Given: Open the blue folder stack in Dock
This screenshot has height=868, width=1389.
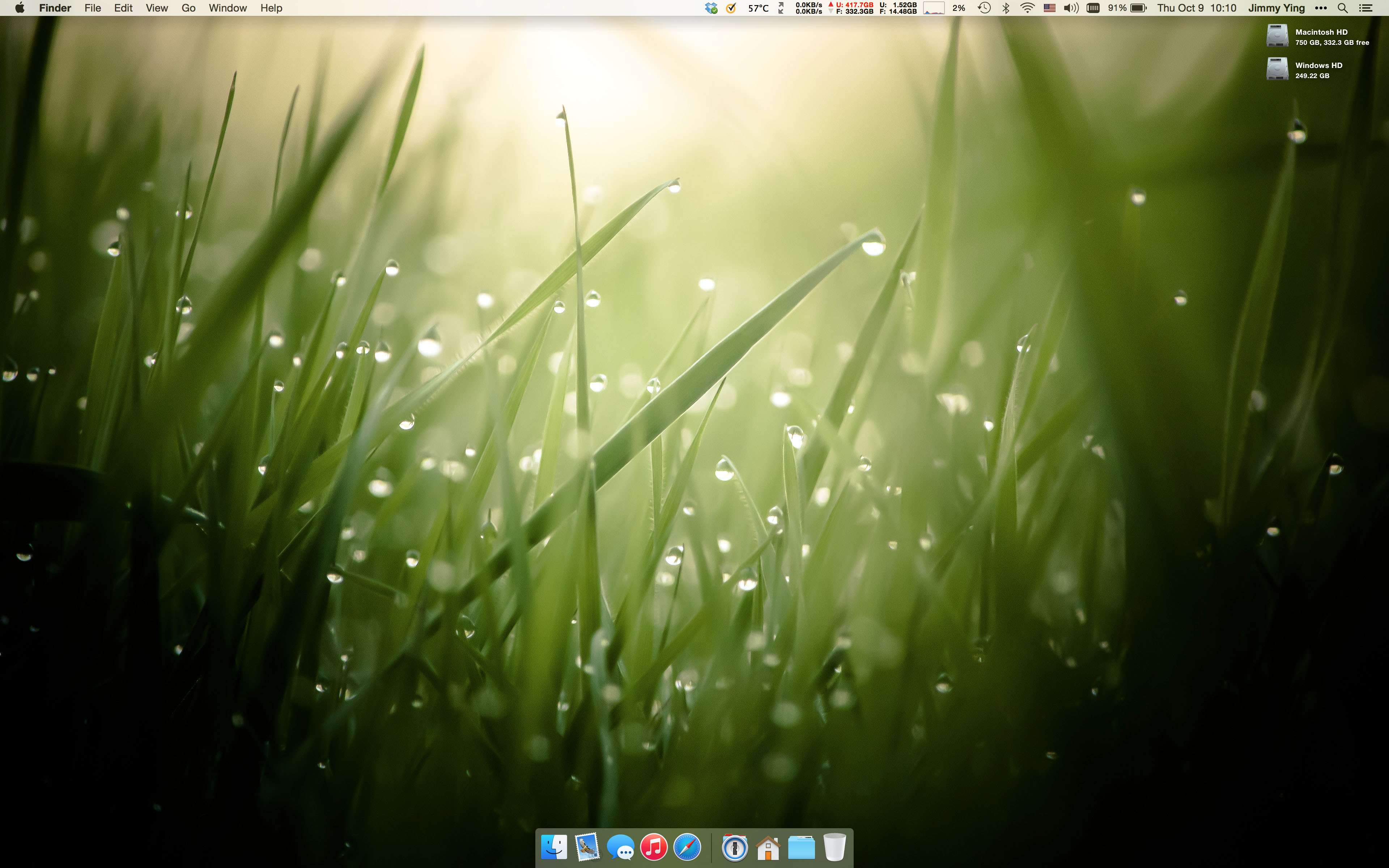Looking at the screenshot, I should 801,847.
